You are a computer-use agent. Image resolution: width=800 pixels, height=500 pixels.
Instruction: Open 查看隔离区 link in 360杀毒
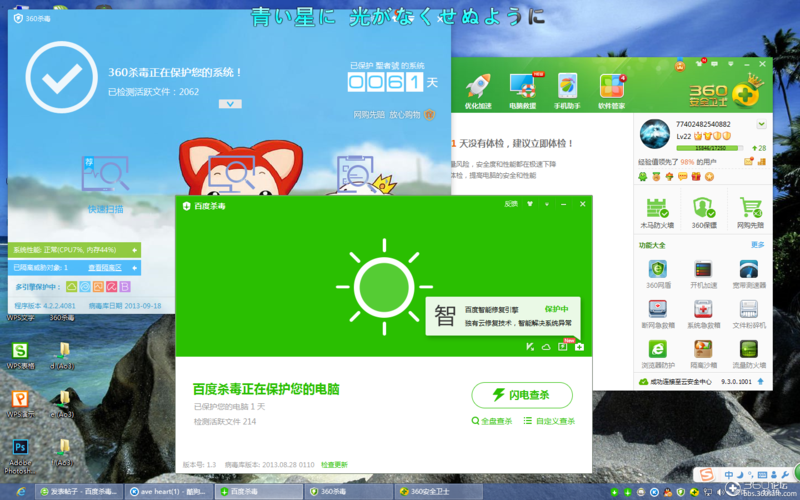click(x=105, y=267)
